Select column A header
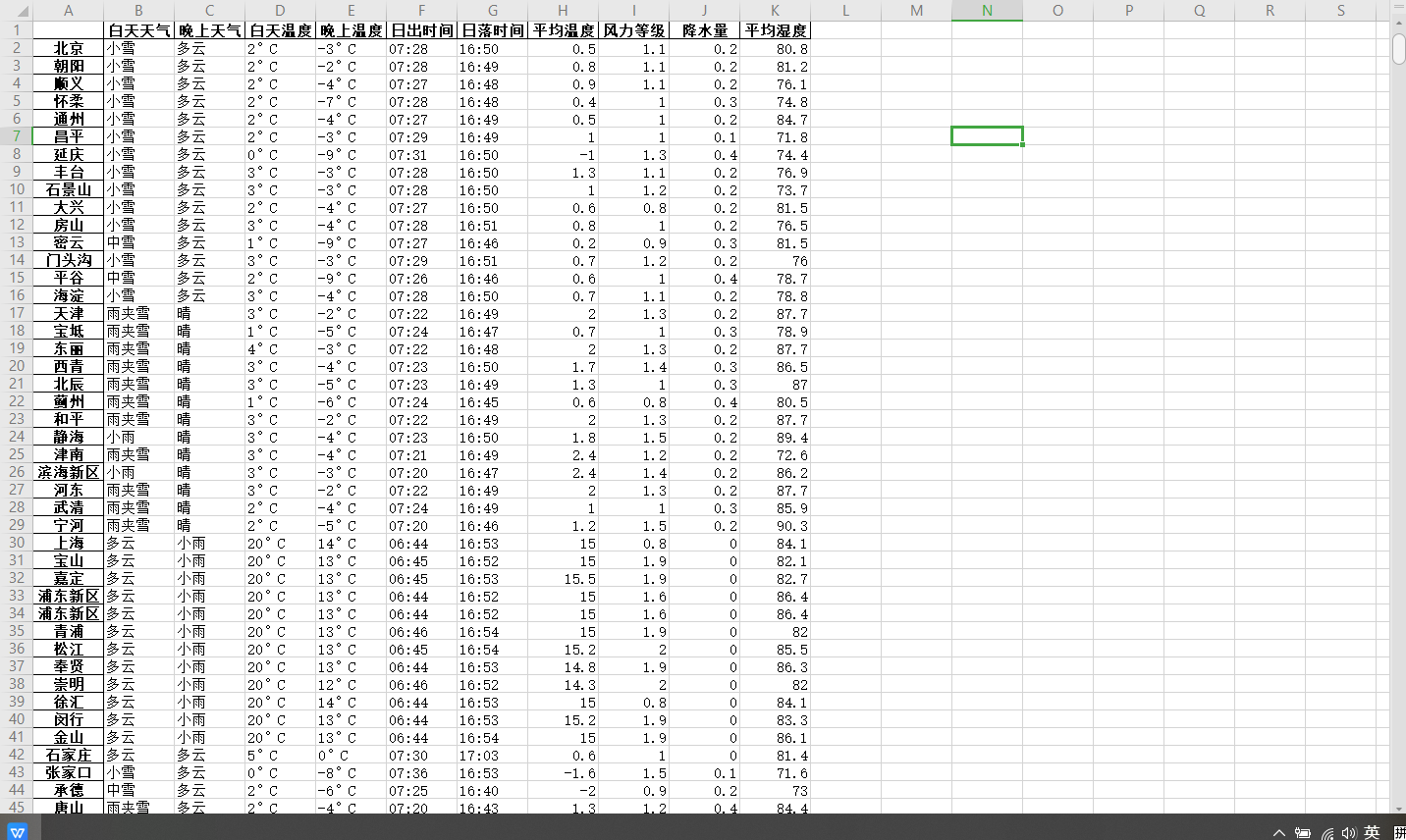 pos(68,11)
